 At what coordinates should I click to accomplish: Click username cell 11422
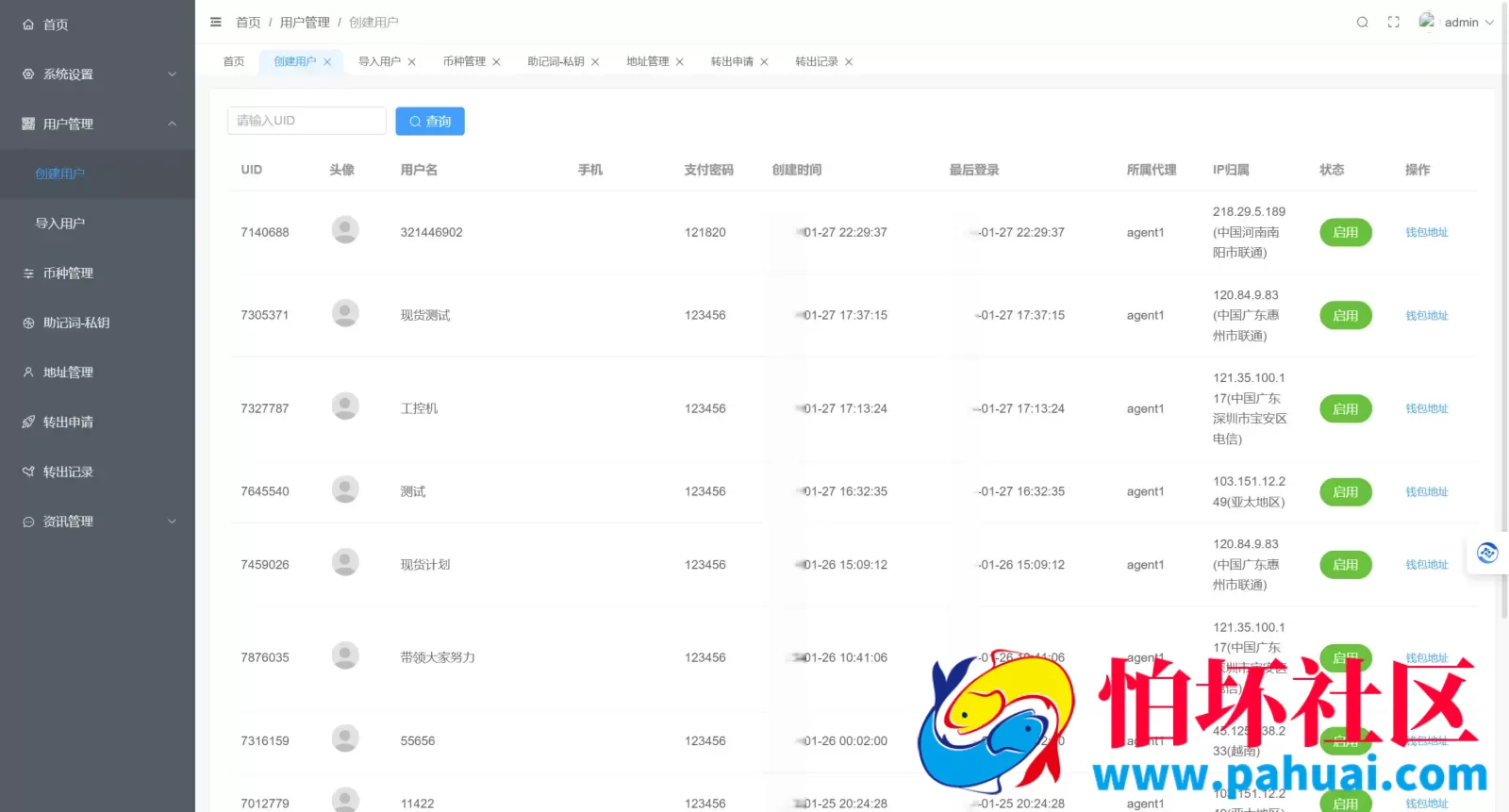[417, 804]
